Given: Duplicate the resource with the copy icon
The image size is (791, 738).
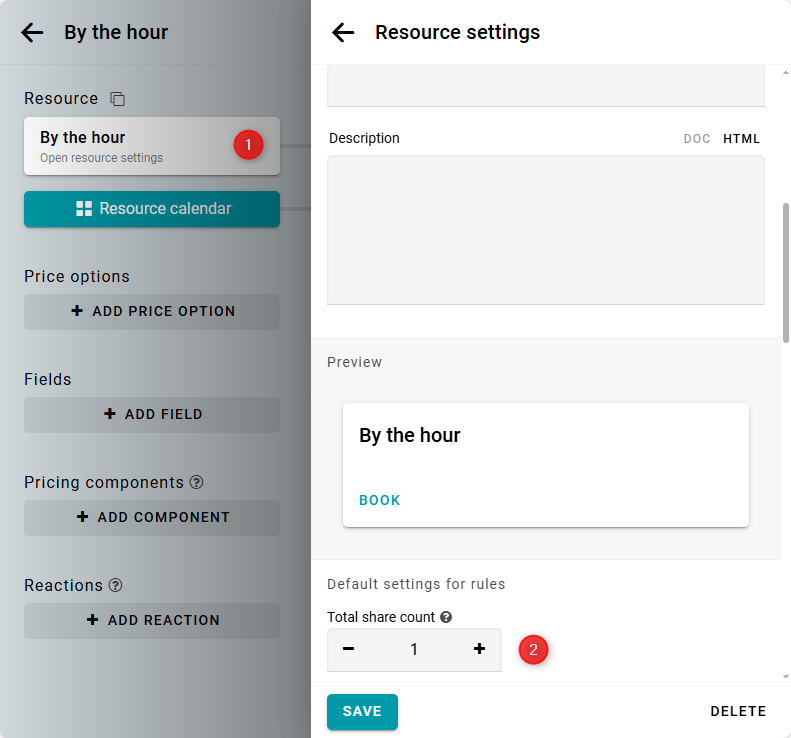Looking at the screenshot, I should [118, 99].
